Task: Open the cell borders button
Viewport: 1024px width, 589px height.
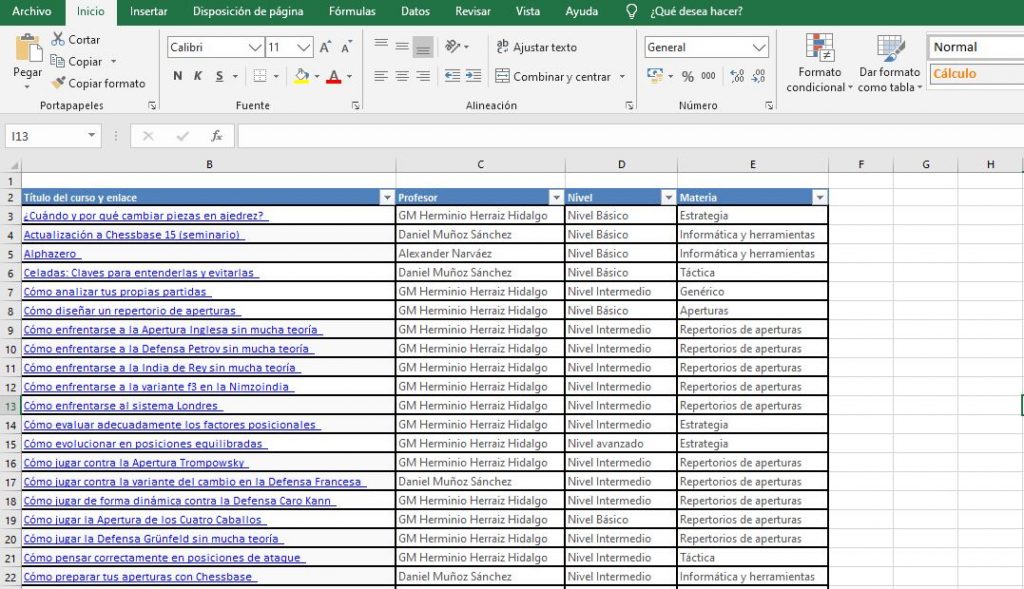Action: [x=260, y=76]
